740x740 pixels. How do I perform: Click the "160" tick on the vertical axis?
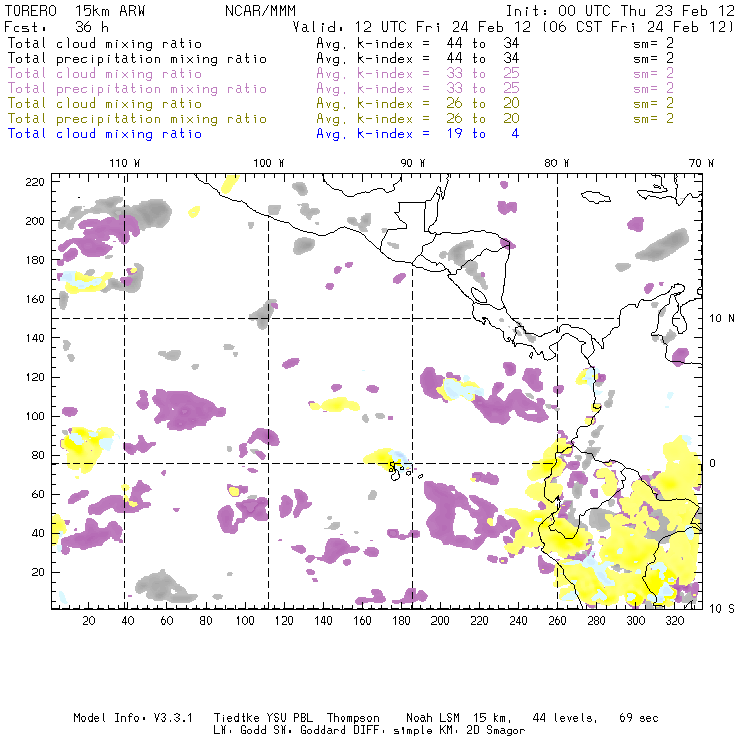tap(35, 299)
